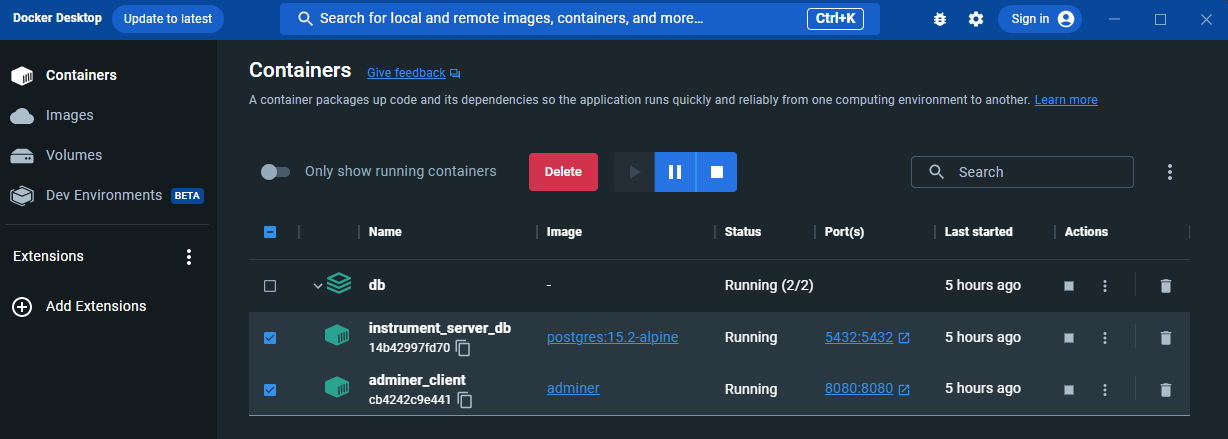The width and height of the screenshot is (1228, 439).
Task: Open the Learn more link
Action: 1066,100
